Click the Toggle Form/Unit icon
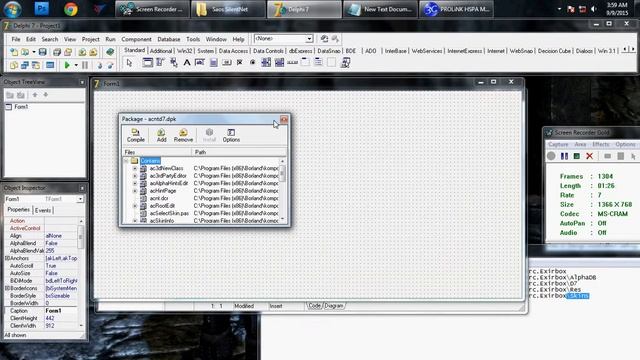 (x=36, y=65)
